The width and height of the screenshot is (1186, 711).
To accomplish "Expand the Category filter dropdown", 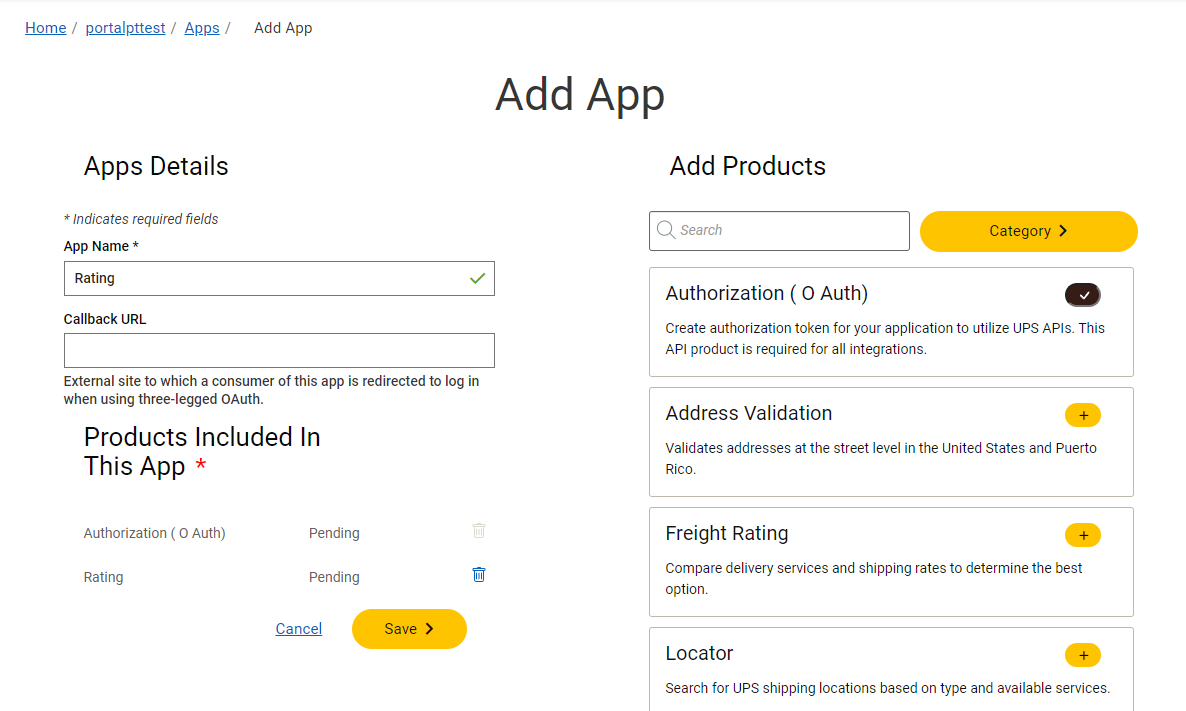I will 1028,231.
